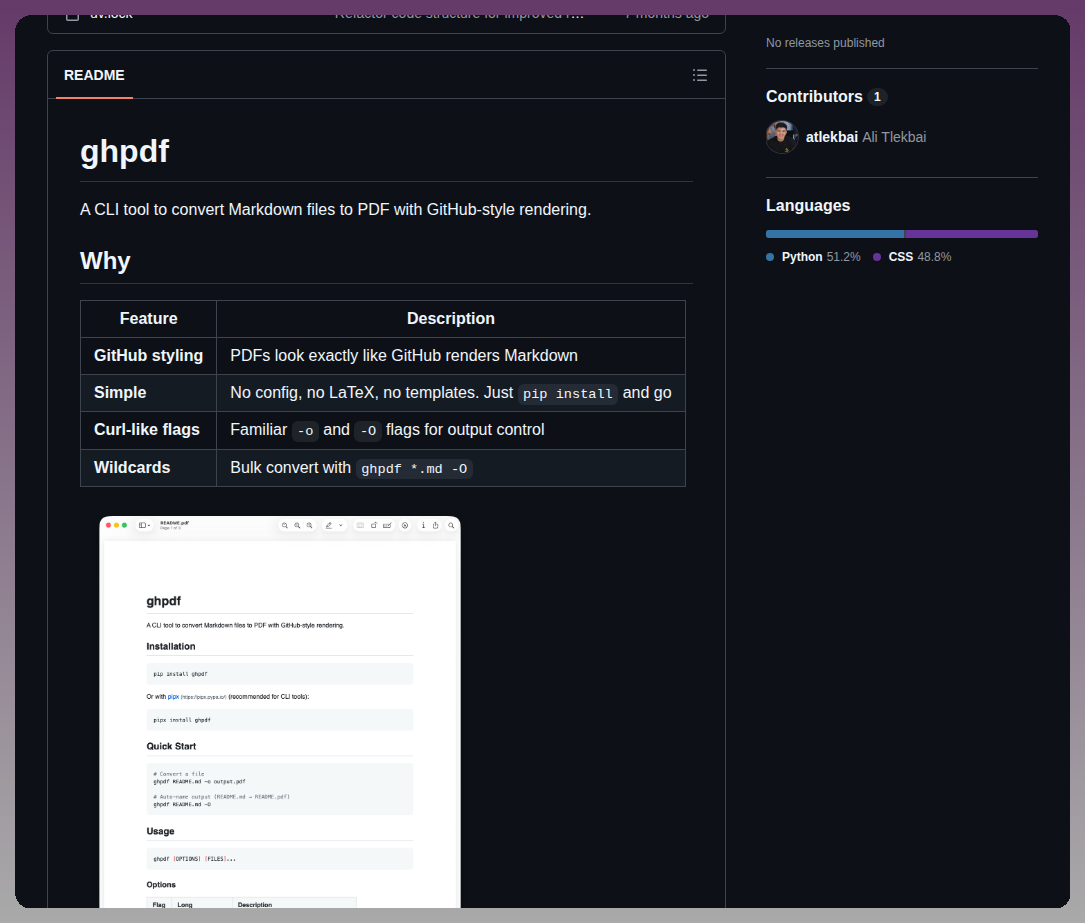Click the file icon beside uv.lock row

point(72,15)
